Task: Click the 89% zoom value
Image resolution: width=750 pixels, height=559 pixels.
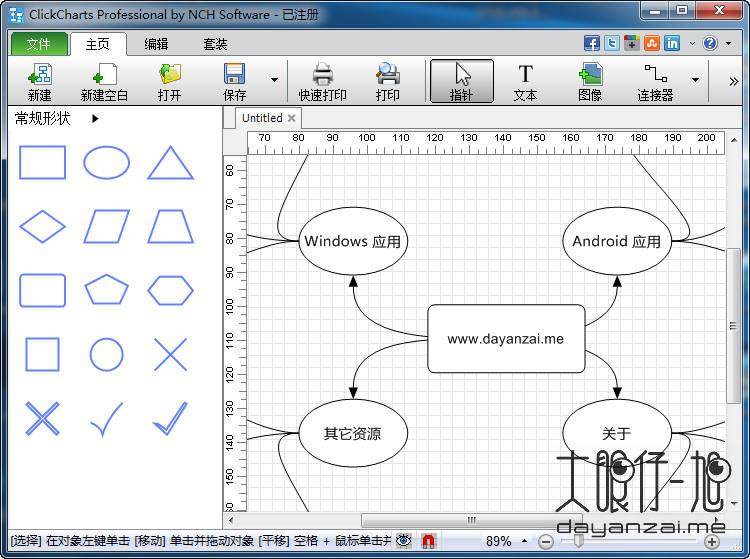Action: [498, 541]
